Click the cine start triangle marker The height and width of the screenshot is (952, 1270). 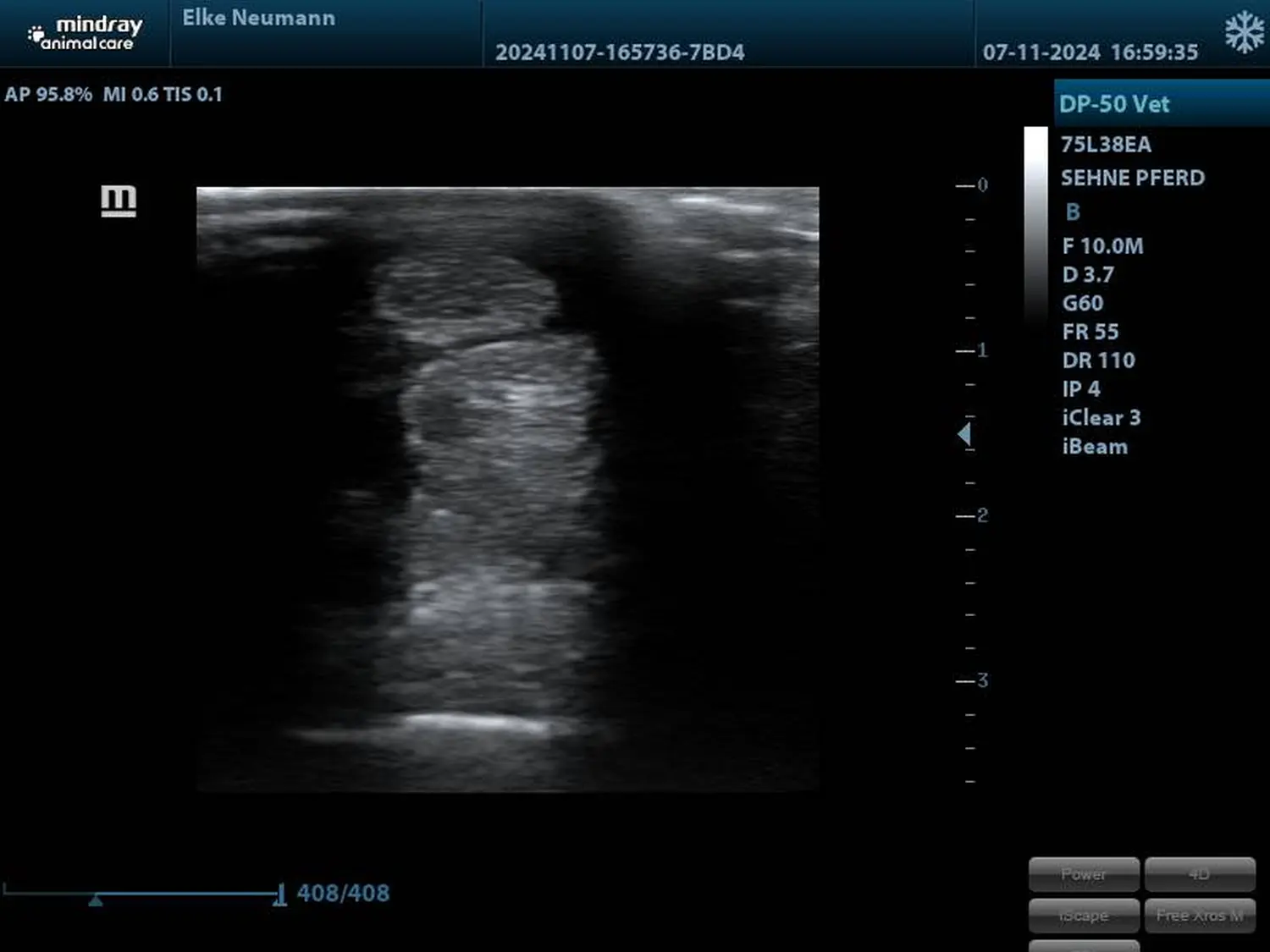(96, 900)
